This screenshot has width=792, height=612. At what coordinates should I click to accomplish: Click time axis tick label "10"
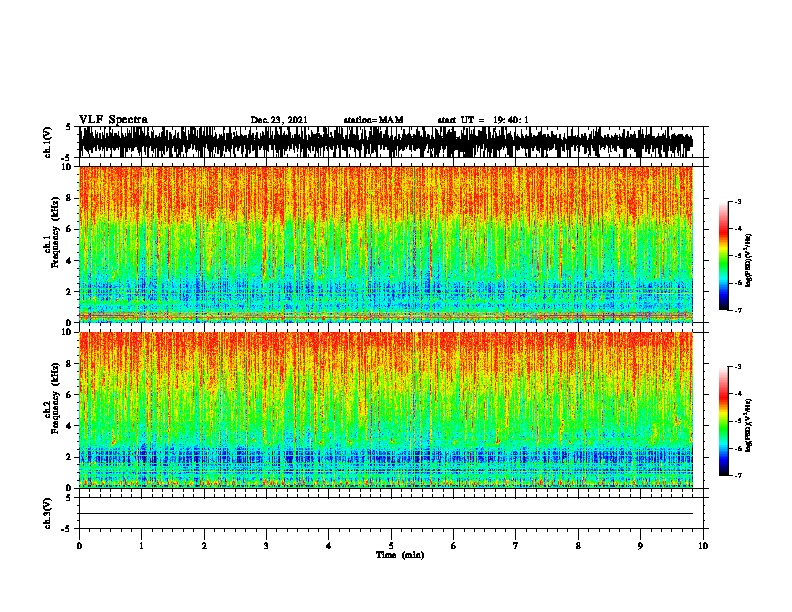(703, 545)
